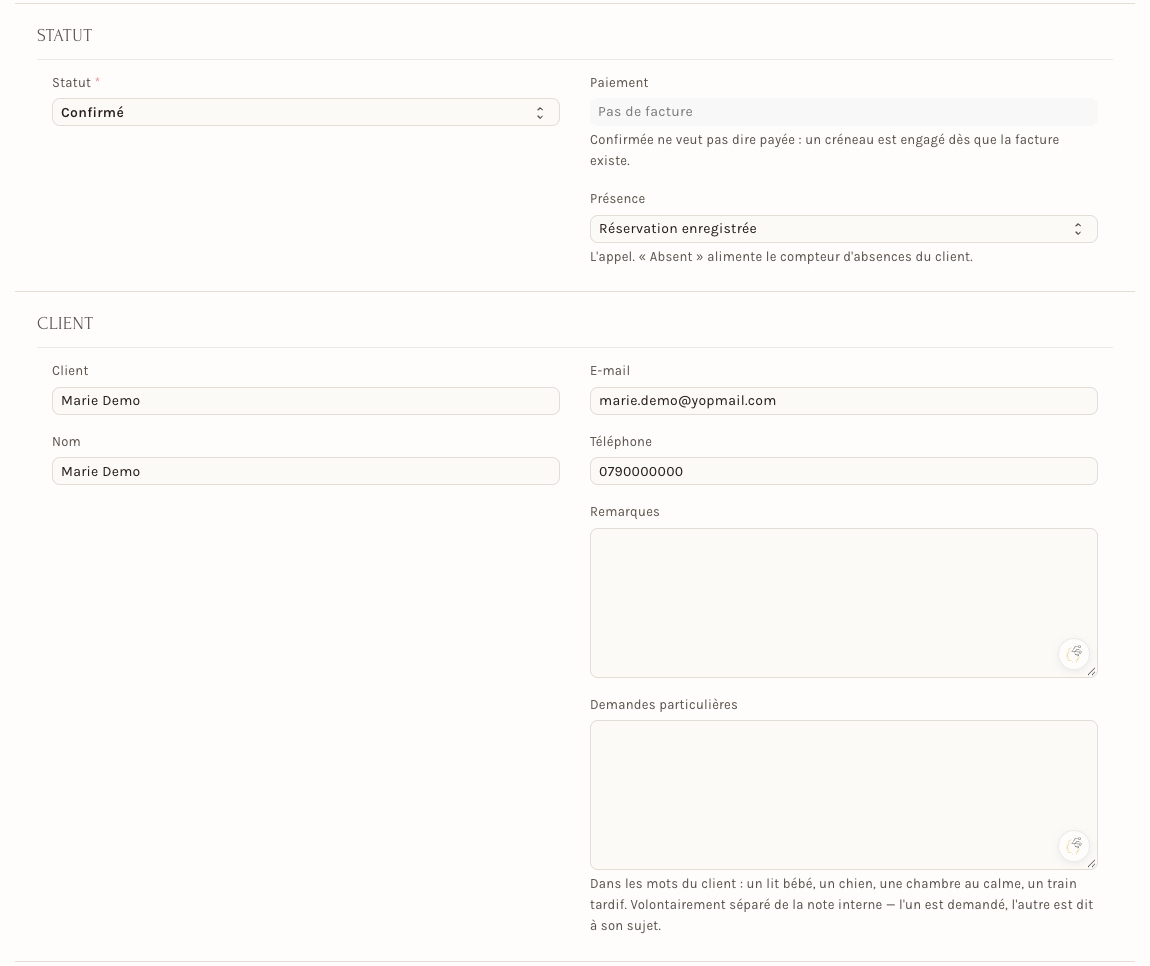
Task: Click the round assistant icon in Demandes particulières box
Action: [1074, 846]
